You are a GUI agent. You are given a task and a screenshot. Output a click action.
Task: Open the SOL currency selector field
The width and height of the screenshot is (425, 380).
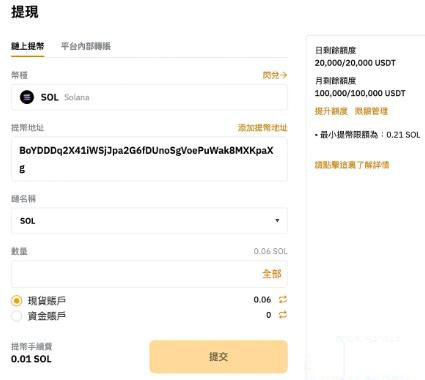click(x=149, y=97)
